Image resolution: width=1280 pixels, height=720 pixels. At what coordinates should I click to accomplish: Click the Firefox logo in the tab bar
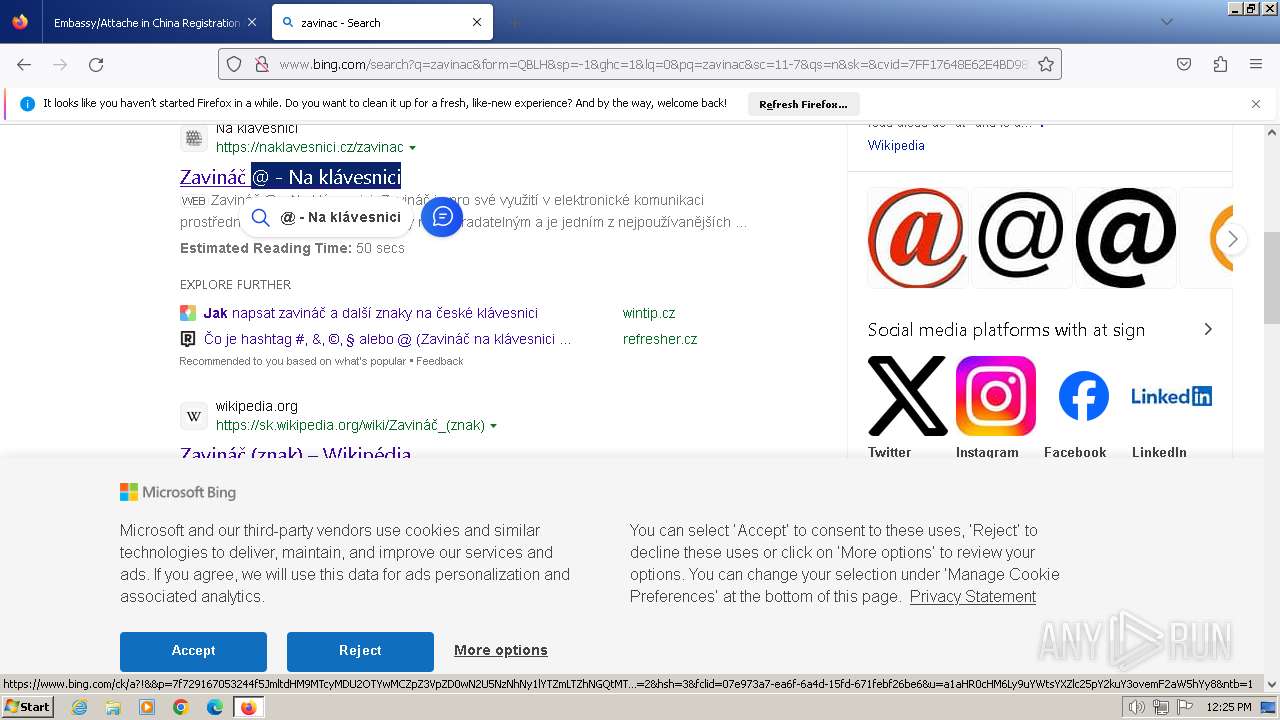coord(20,22)
